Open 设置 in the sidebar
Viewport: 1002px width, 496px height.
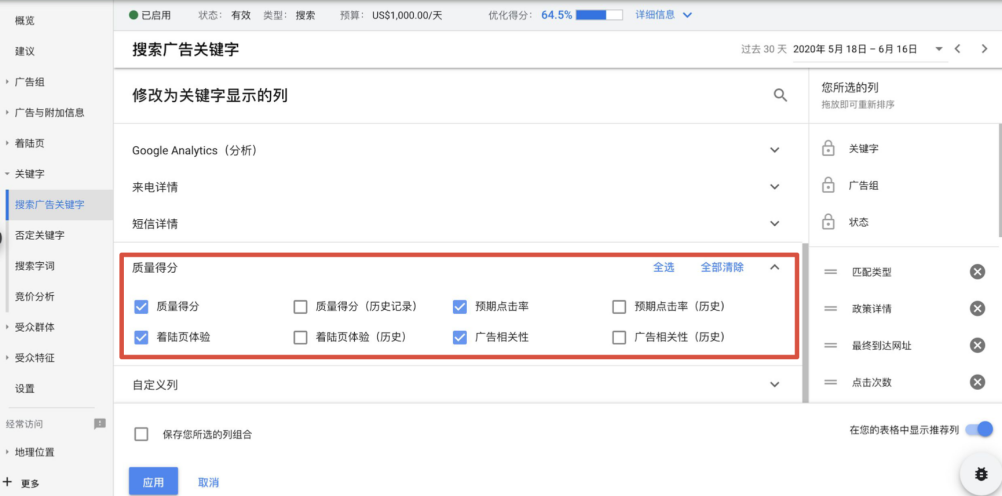[25, 389]
